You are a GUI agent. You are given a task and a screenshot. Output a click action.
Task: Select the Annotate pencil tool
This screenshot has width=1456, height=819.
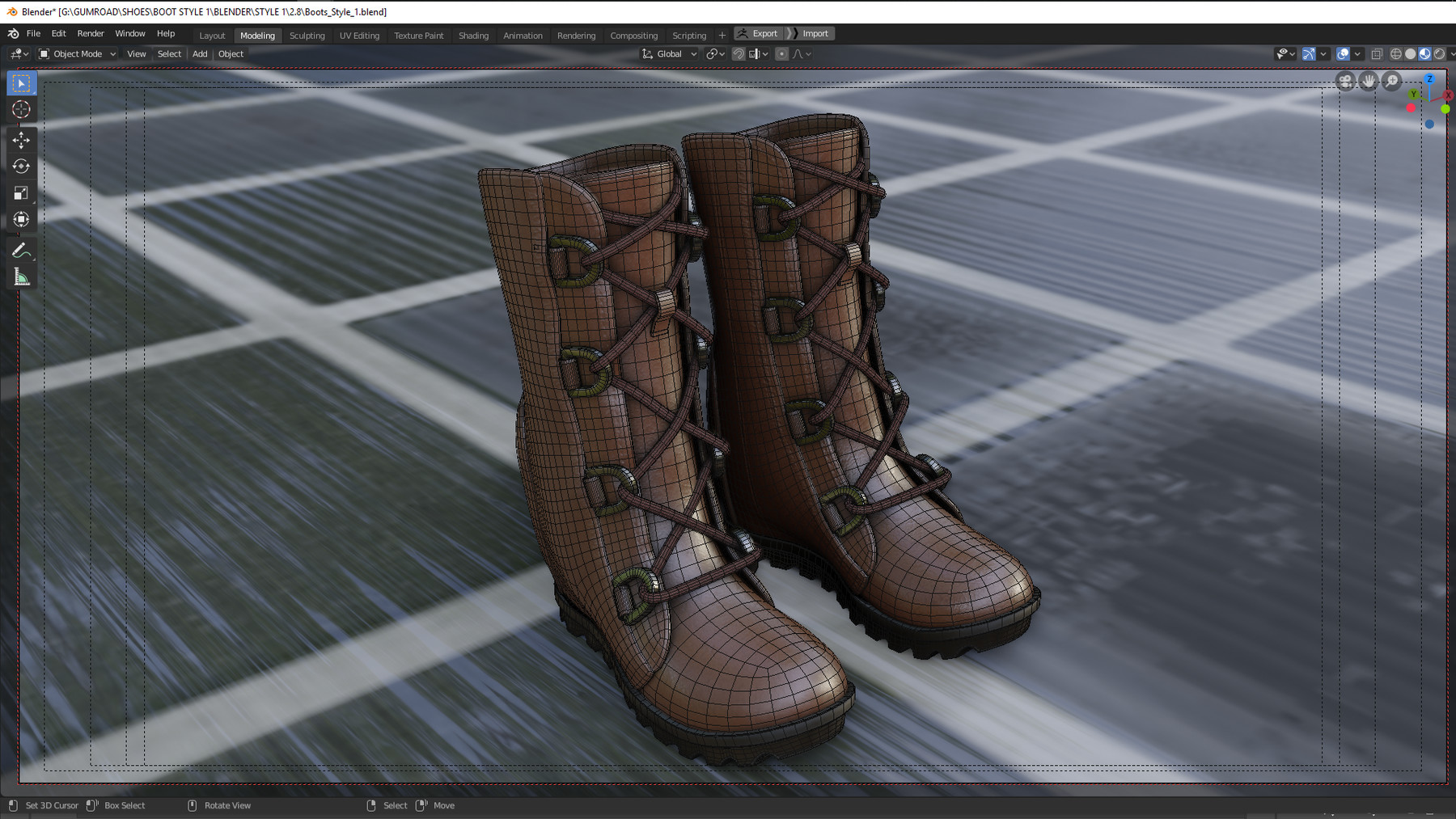pyautogui.click(x=22, y=251)
